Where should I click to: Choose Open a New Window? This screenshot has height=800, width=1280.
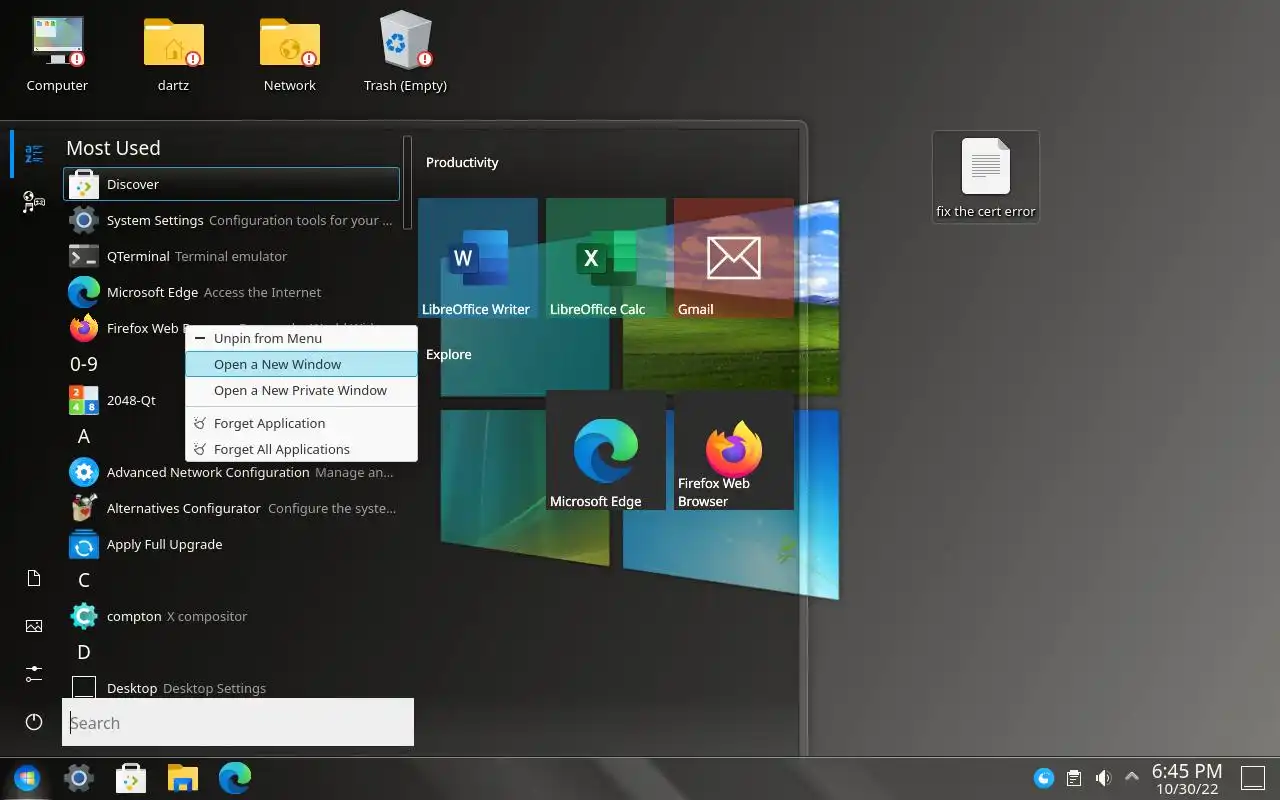pos(301,364)
